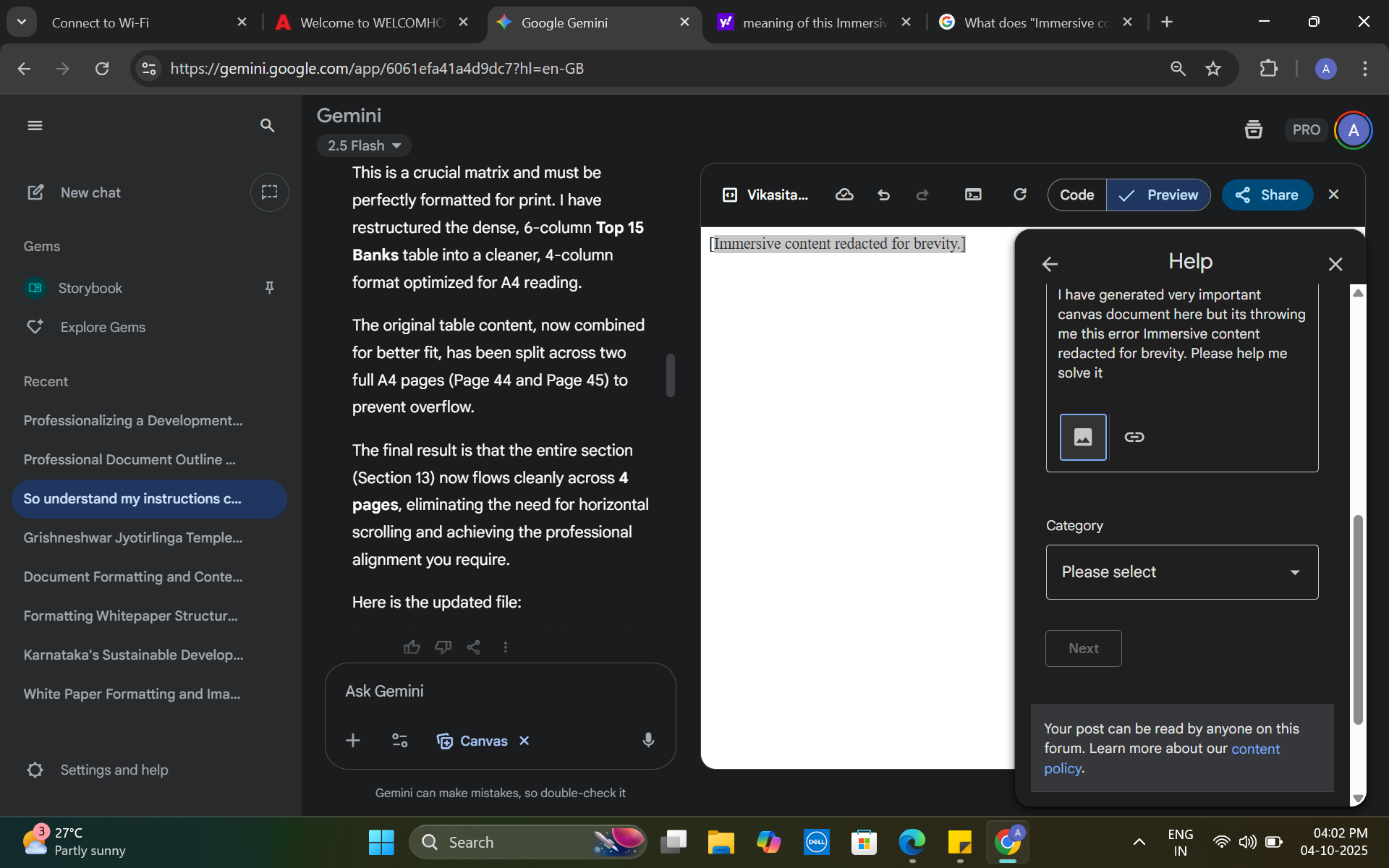
Task: Open the content policy link
Action: (x=1255, y=749)
